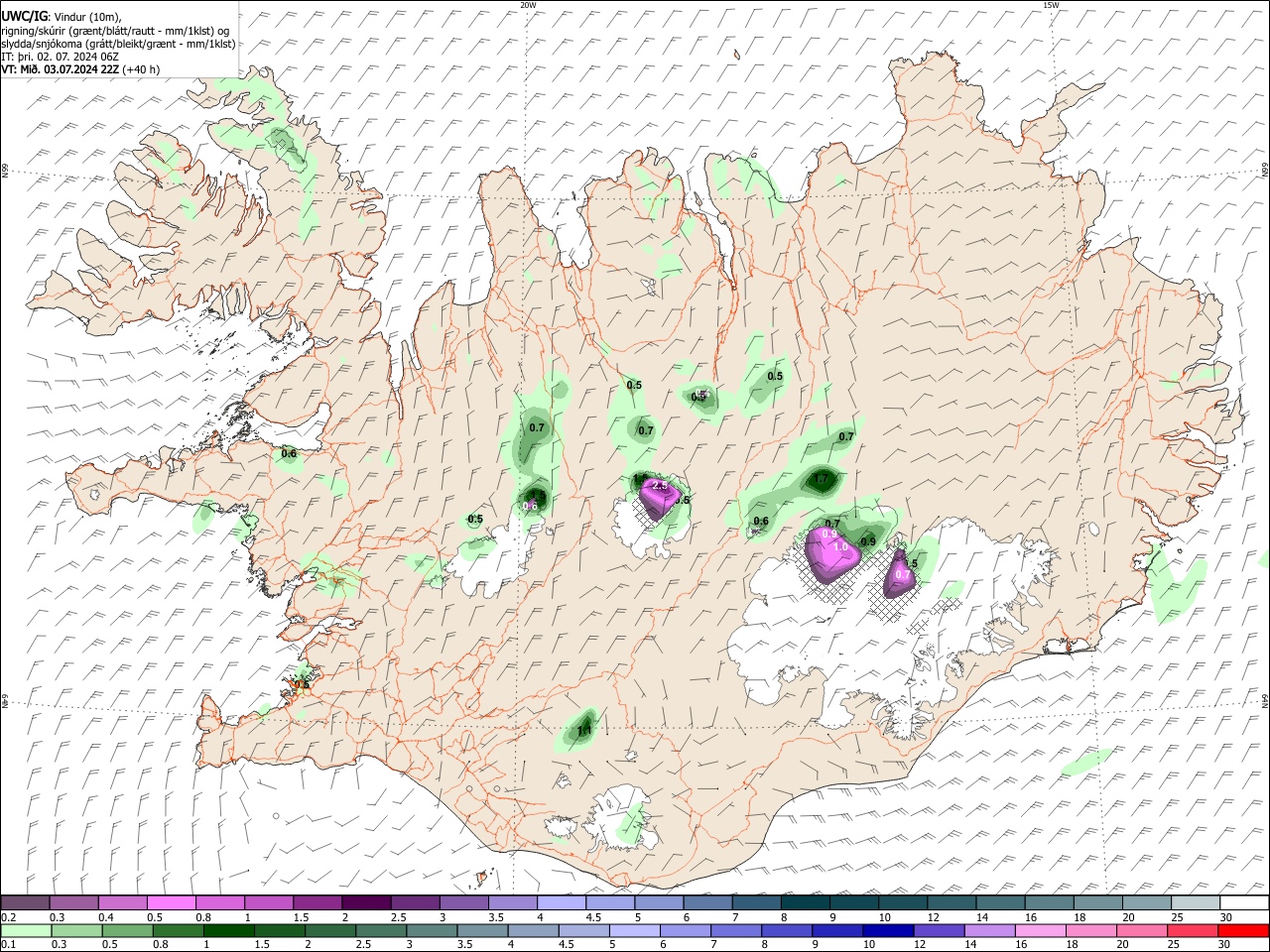Choose the dark teal snow swatch starting at 8
The width and height of the screenshot is (1270, 952).
click(x=805, y=903)
